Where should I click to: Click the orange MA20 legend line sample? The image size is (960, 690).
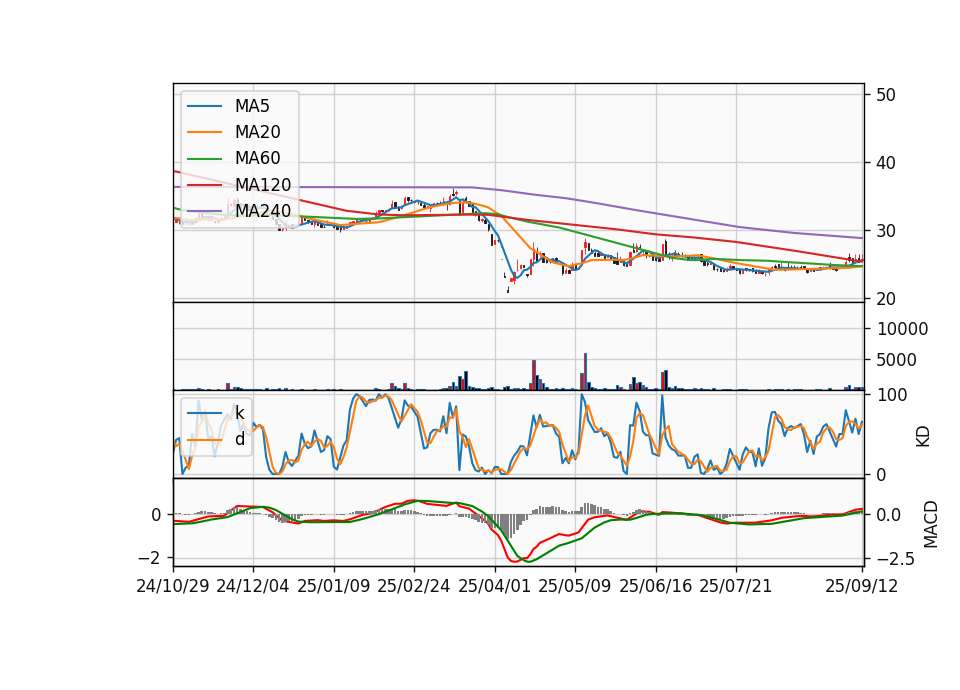point(204,132)
